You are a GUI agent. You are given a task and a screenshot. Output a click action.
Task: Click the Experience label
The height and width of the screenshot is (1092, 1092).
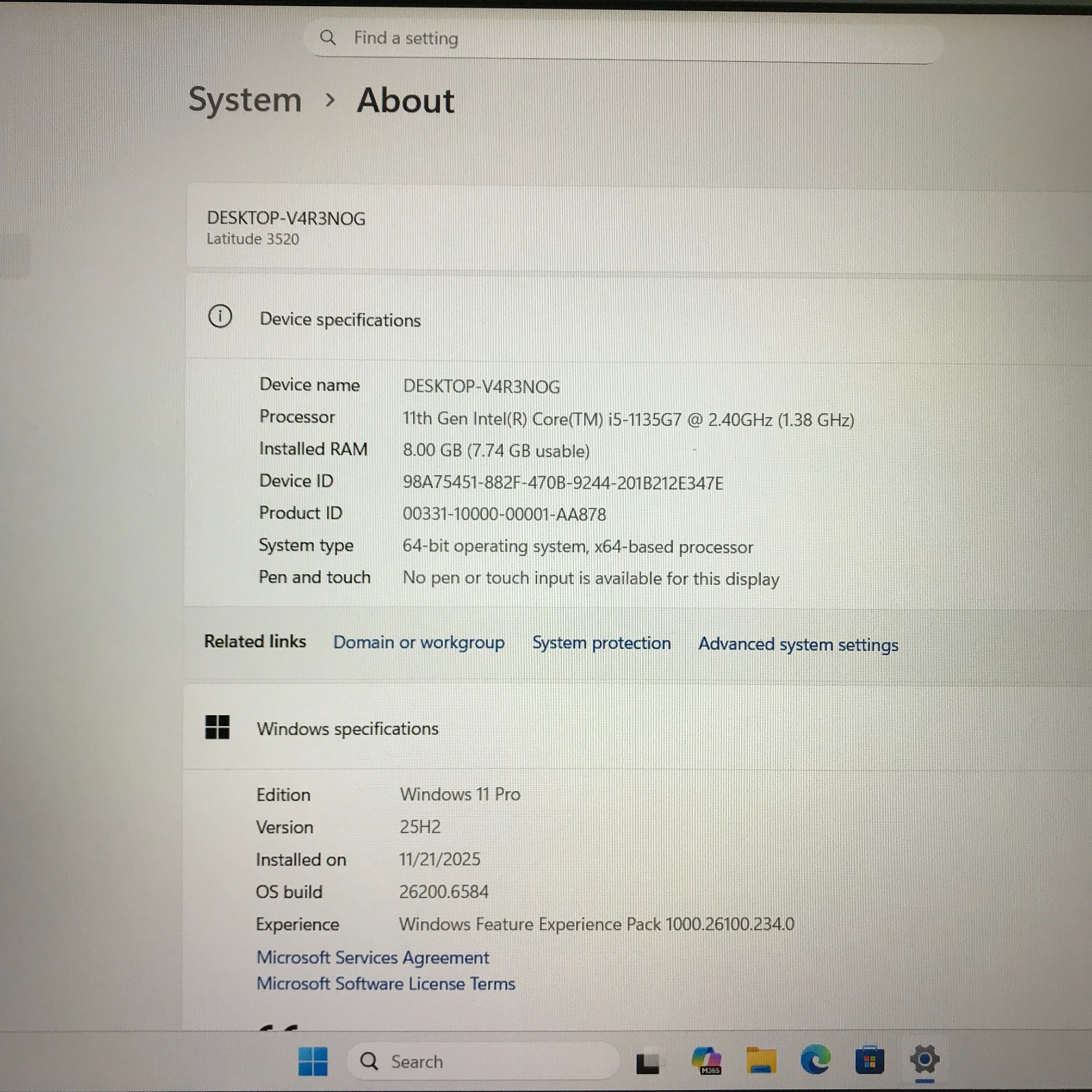297,924
